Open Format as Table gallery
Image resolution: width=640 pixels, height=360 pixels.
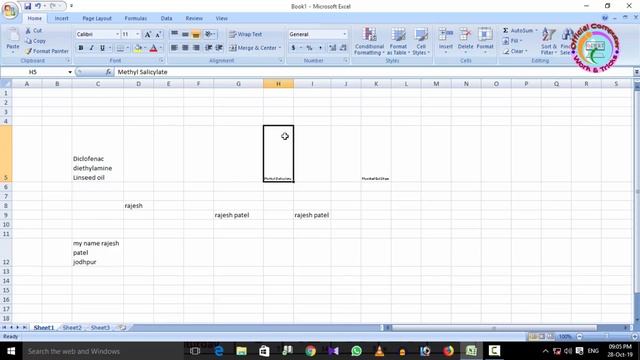(x=398, y=41)
